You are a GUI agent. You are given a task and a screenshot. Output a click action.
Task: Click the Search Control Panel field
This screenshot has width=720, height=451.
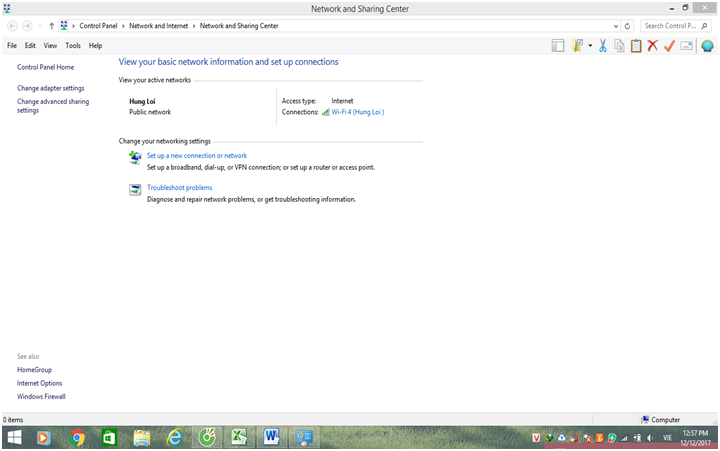click(x=676, y=25)
